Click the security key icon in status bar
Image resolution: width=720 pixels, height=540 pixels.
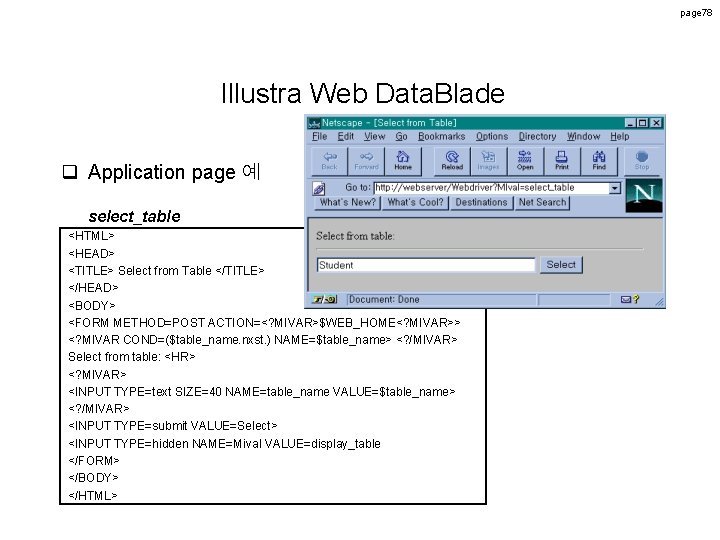325,299
